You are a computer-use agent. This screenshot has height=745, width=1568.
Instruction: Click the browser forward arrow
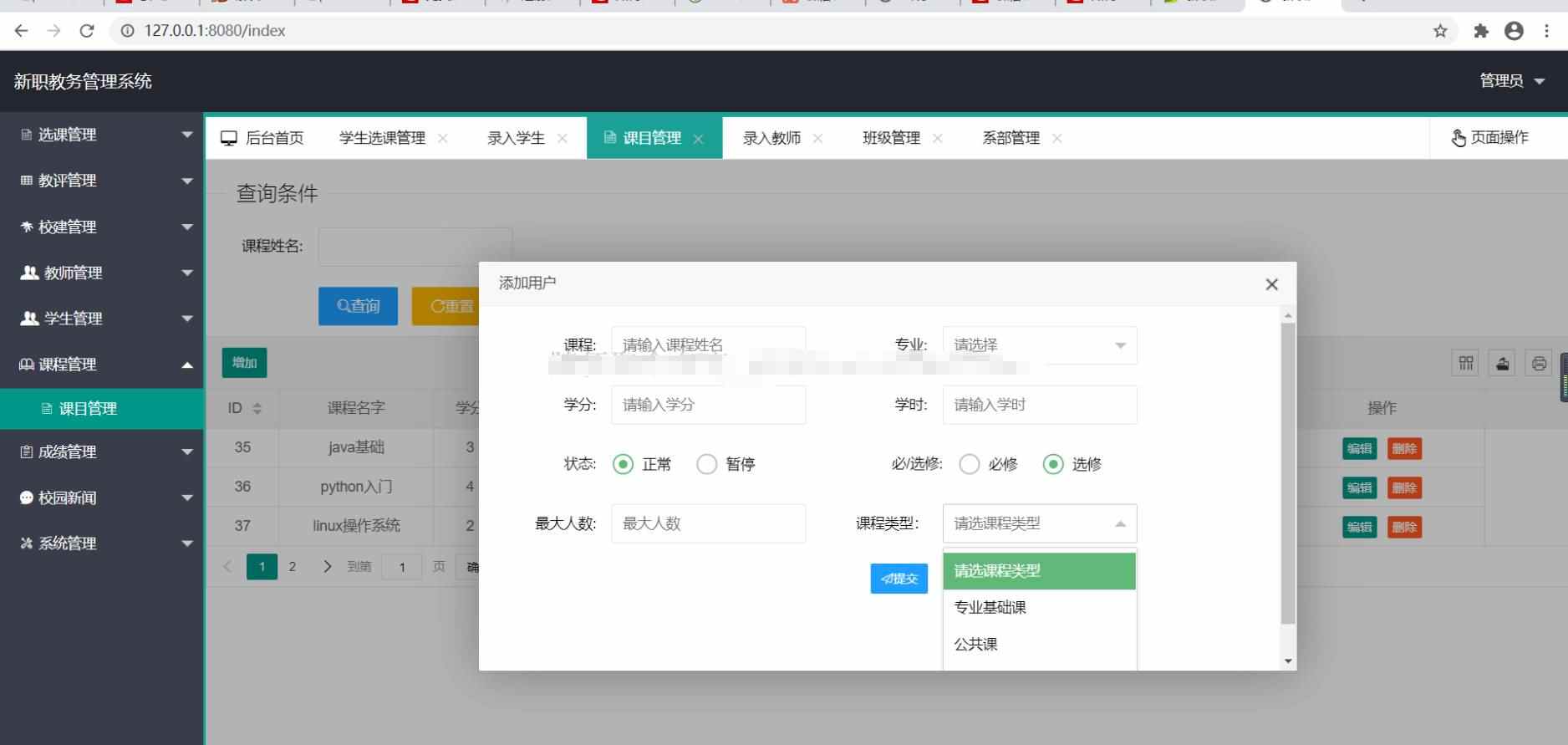click(x=54, y=31)
